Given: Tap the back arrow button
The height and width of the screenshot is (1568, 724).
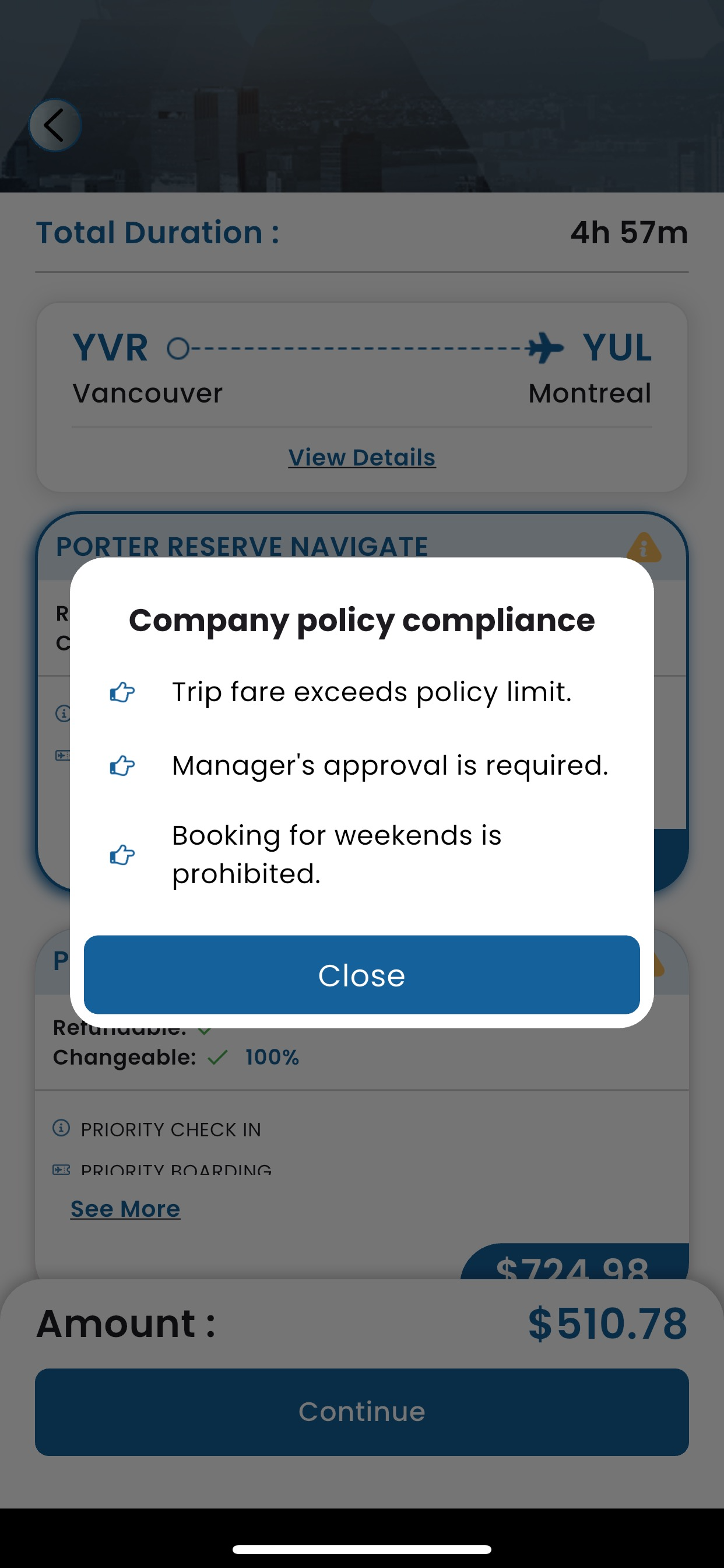Looking at the screenshot, I should (55, 125).
